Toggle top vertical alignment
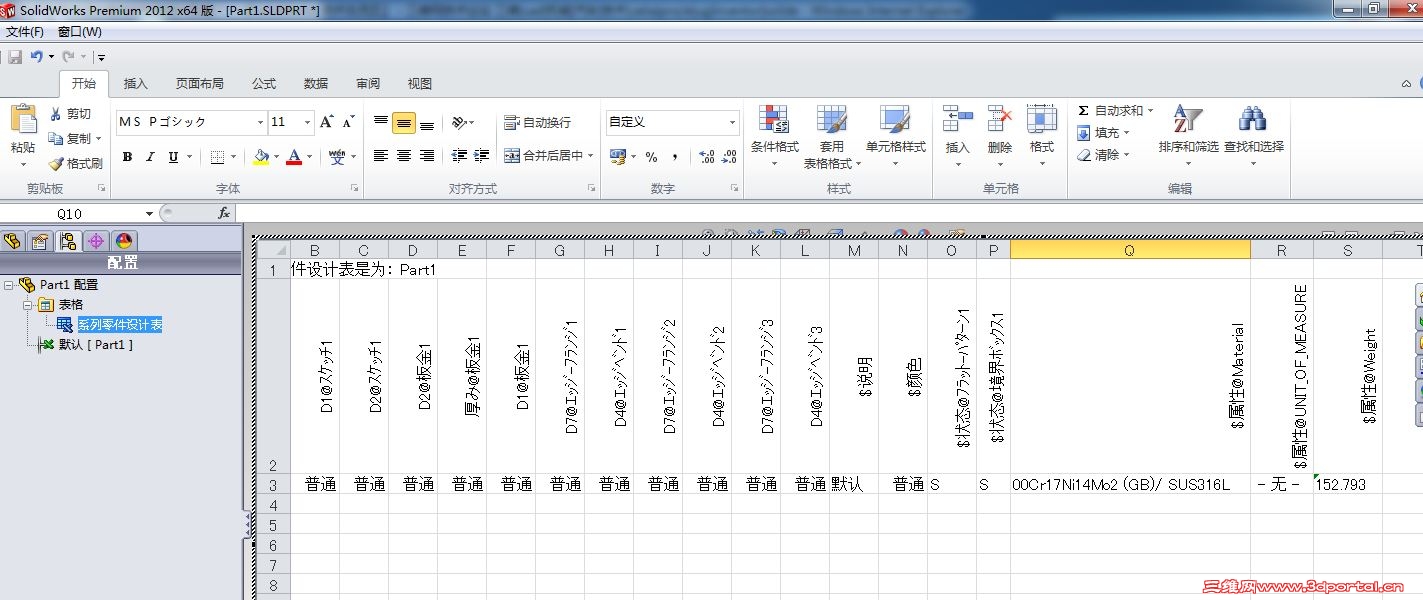Image resolution: width=1423 pixels, height=600 pixels. pos(381,122)
